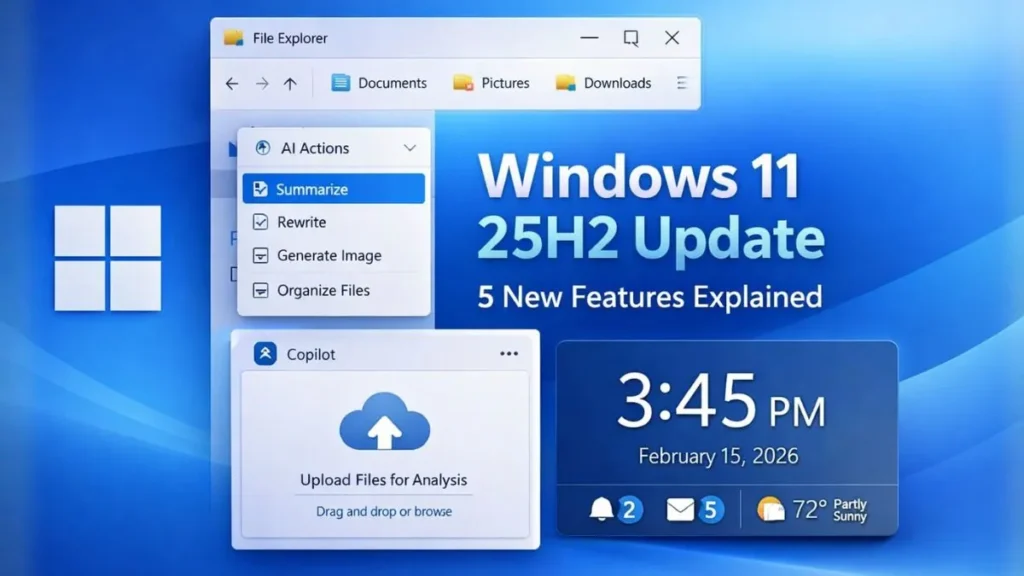This screenshot has height=576, width=1024.
Task: Collapse the AI Actions menu chevron
Action: (x=409, y=147)
